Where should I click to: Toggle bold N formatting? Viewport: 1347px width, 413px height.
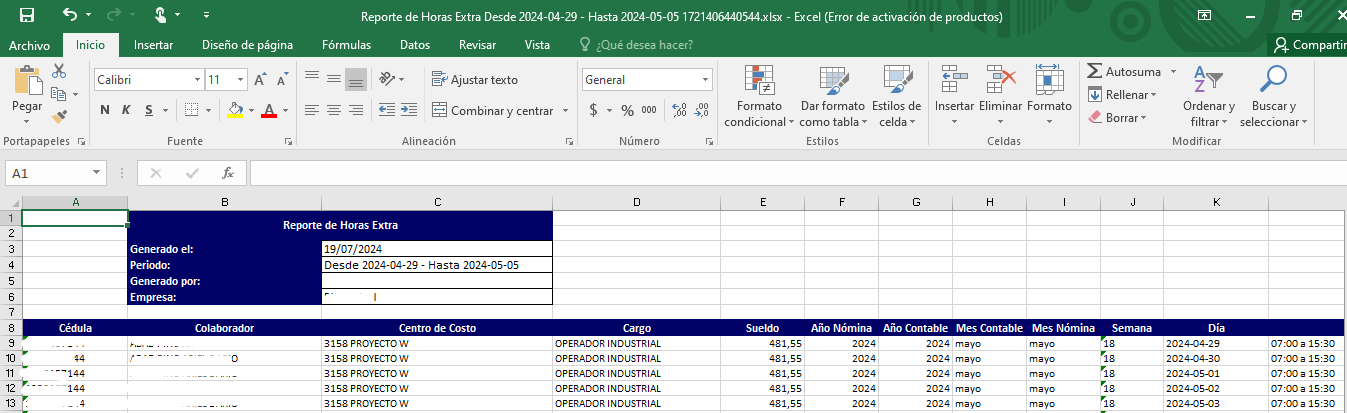pyautogui.click(x=105, y=110)
